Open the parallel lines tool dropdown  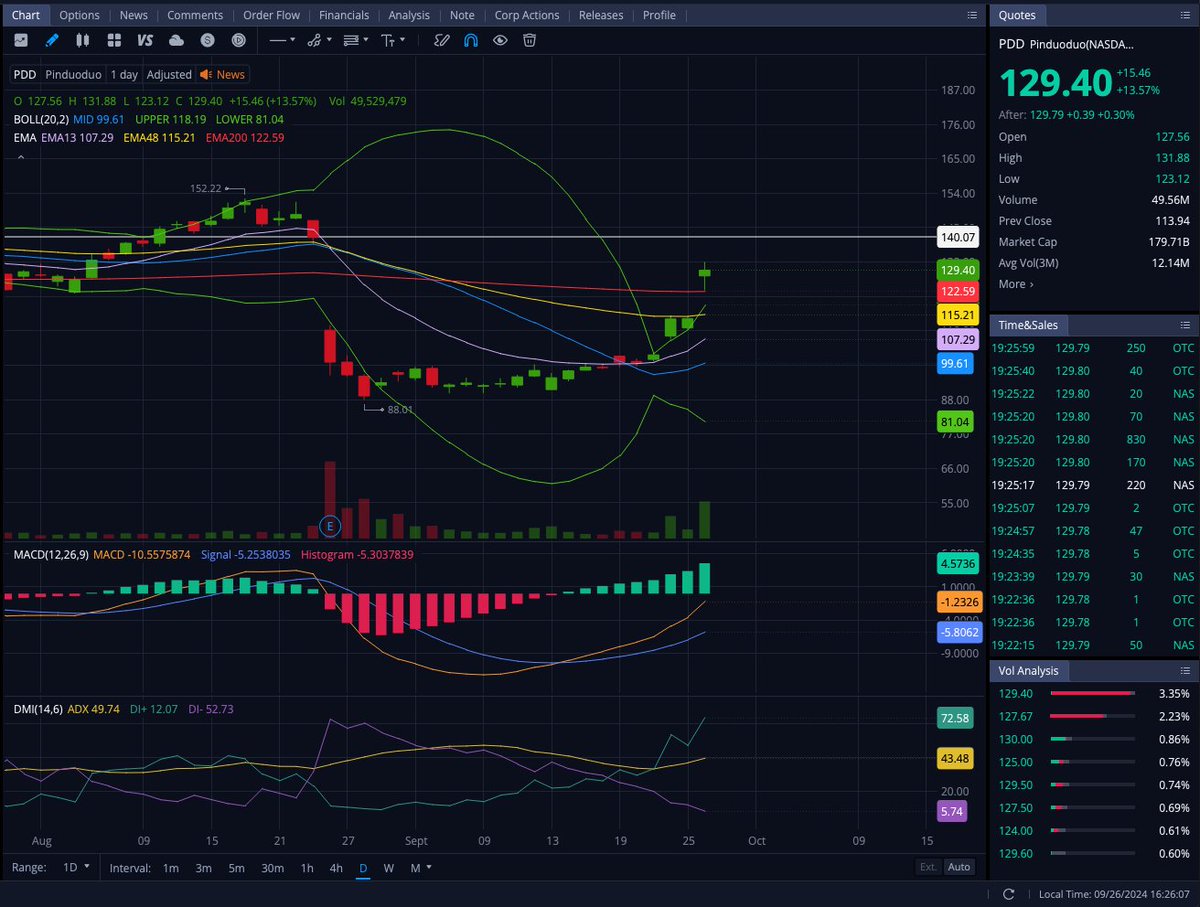tap(356, 40)
